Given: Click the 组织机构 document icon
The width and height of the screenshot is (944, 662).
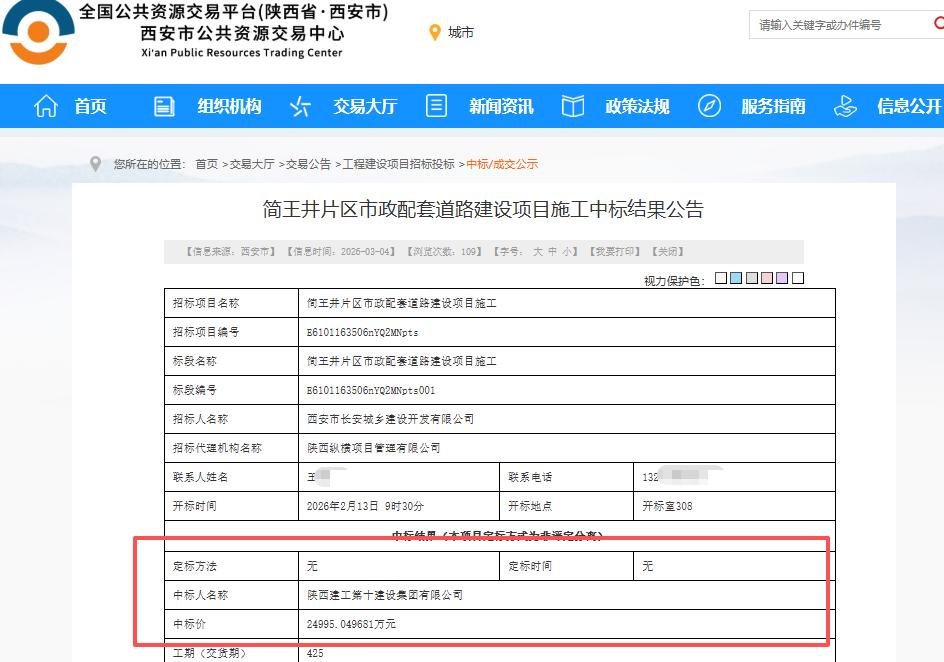Looking at the screenshot, I should [x=163, y=105].
